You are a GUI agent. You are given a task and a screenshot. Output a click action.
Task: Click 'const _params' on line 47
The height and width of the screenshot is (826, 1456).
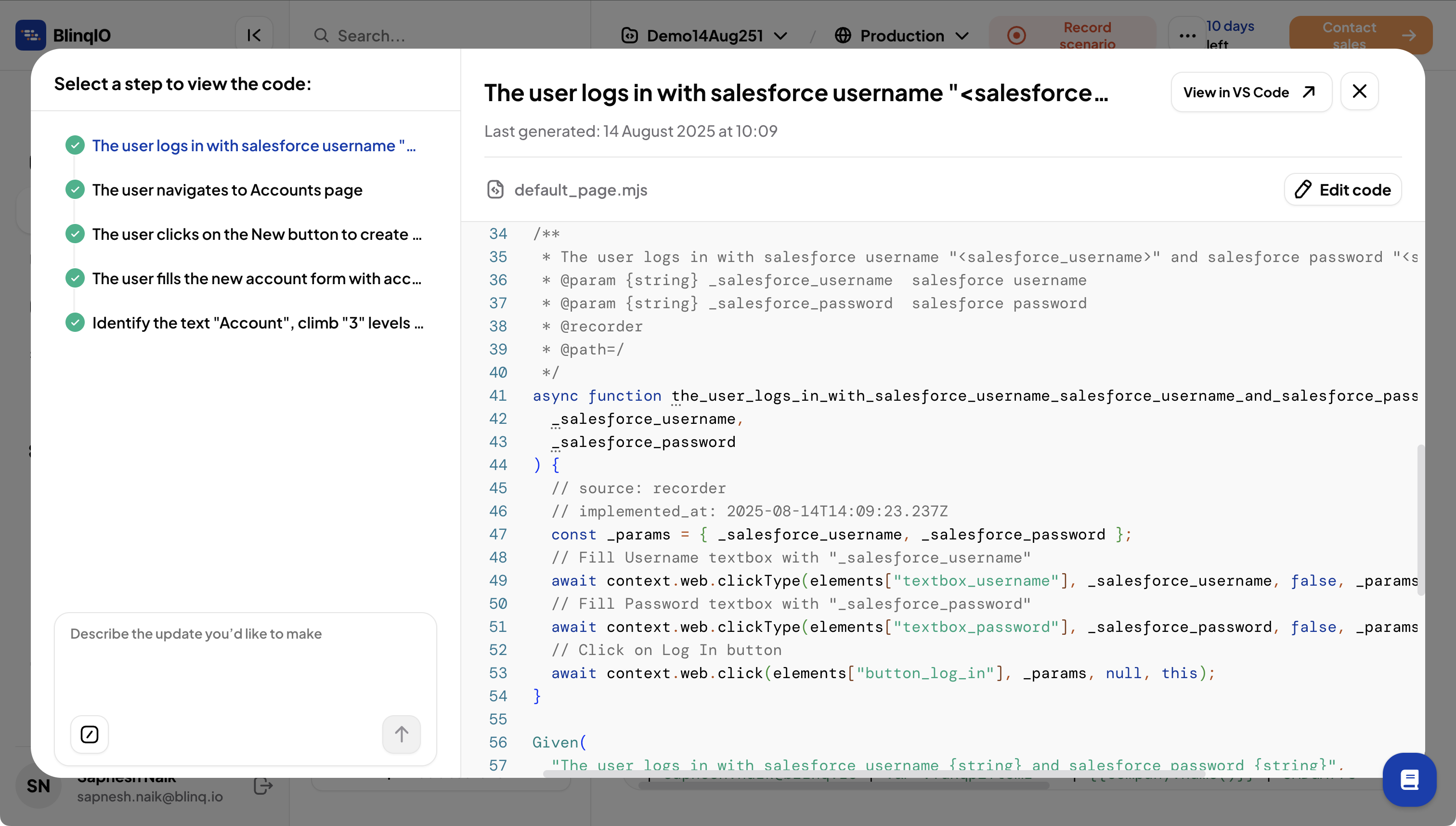click(x=611, y=535)
